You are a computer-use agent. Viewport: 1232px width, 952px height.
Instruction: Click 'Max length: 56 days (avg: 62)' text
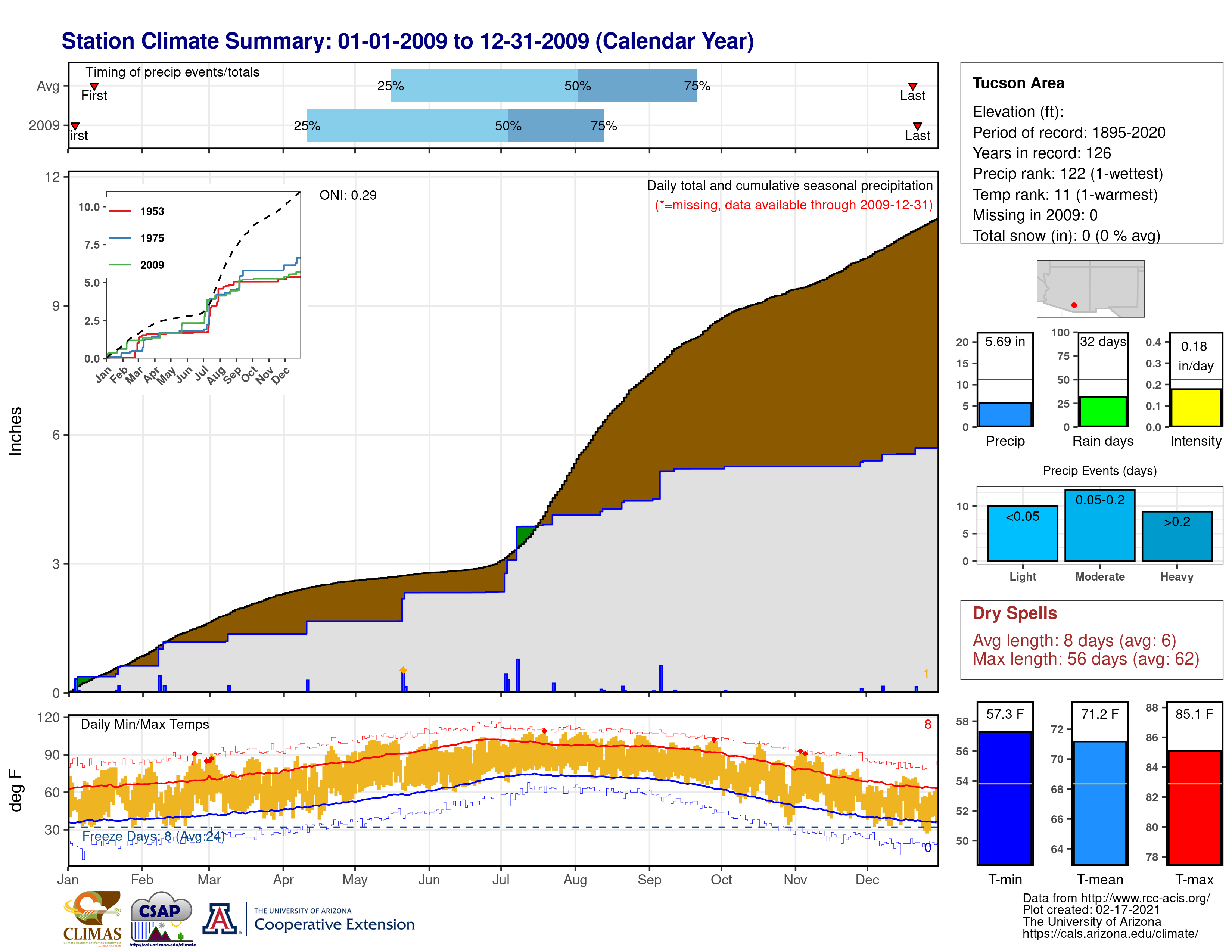[1086, 659]
